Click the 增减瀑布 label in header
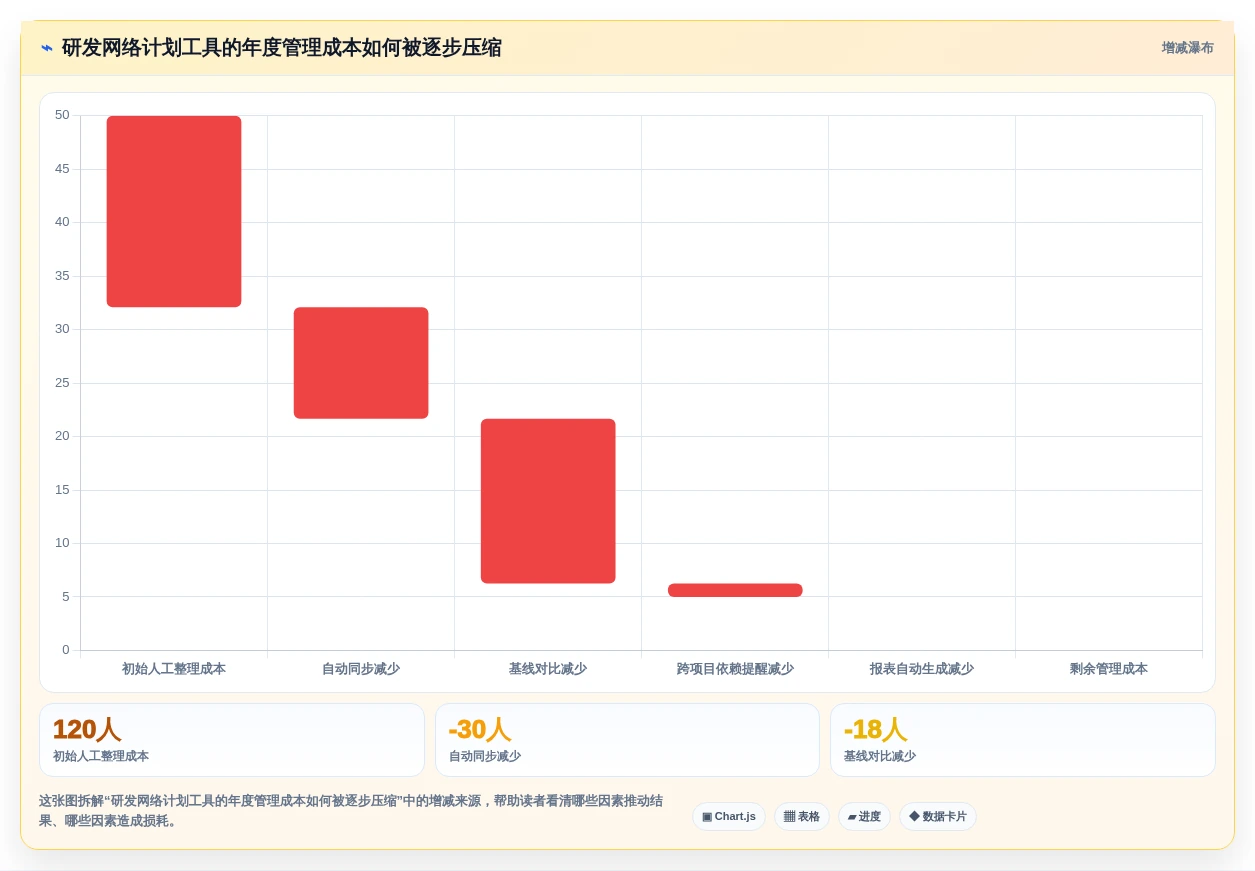The width and height of the screenshot is (1255, 871). pyautogui.click(x=1187, y=48)
